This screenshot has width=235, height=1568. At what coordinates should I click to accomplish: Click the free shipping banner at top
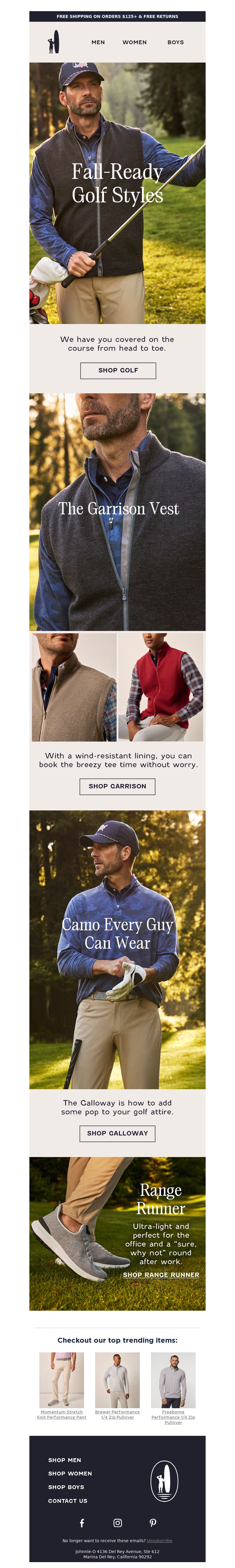click(117, 16)
